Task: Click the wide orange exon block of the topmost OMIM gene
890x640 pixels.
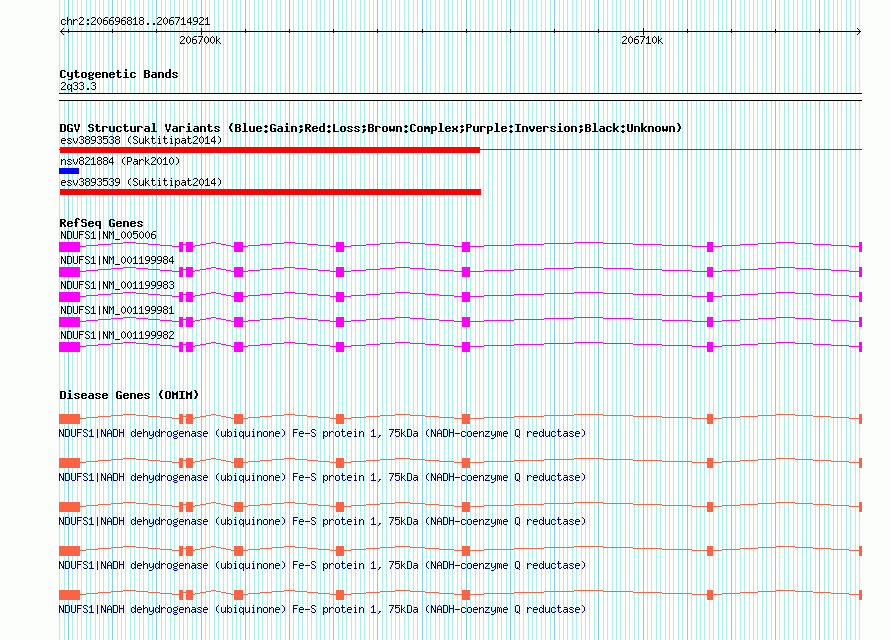Action: pyautogui.click(x=69, y=419)
